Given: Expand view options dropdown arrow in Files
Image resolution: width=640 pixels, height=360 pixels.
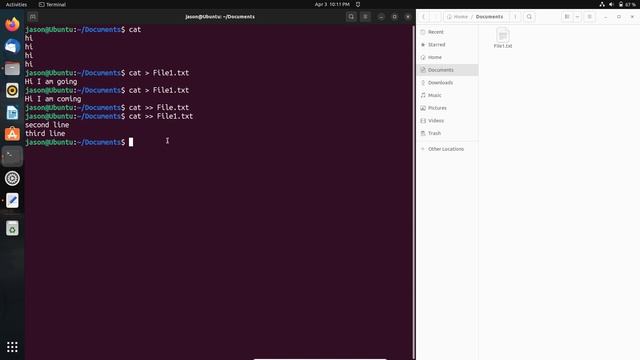Looking at the screenshot, I should [x=577, y=17].
